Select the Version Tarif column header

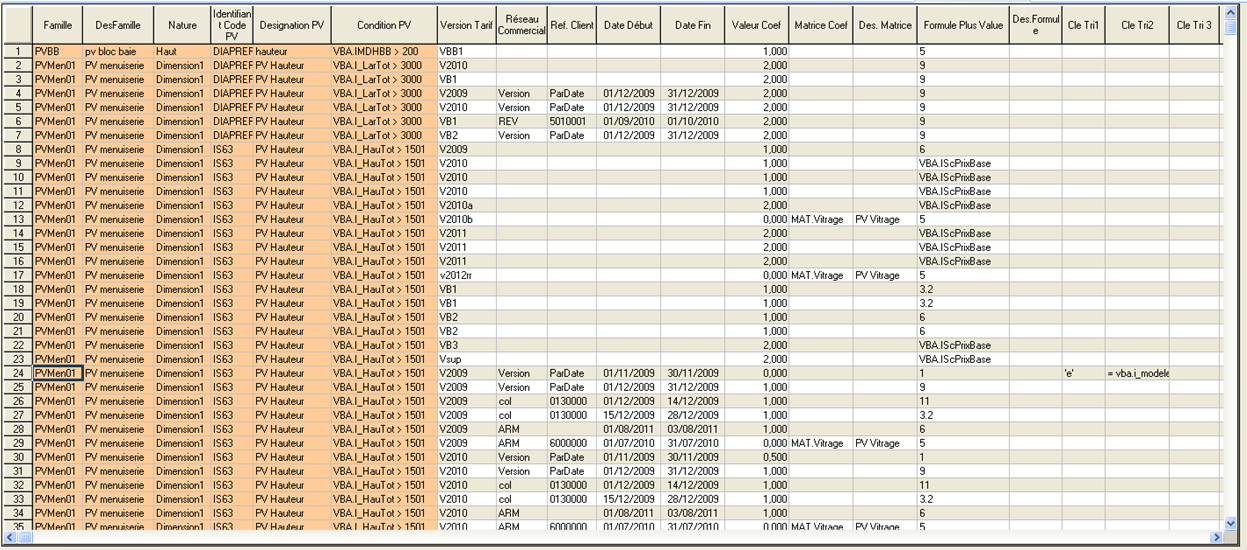(466, 24)
